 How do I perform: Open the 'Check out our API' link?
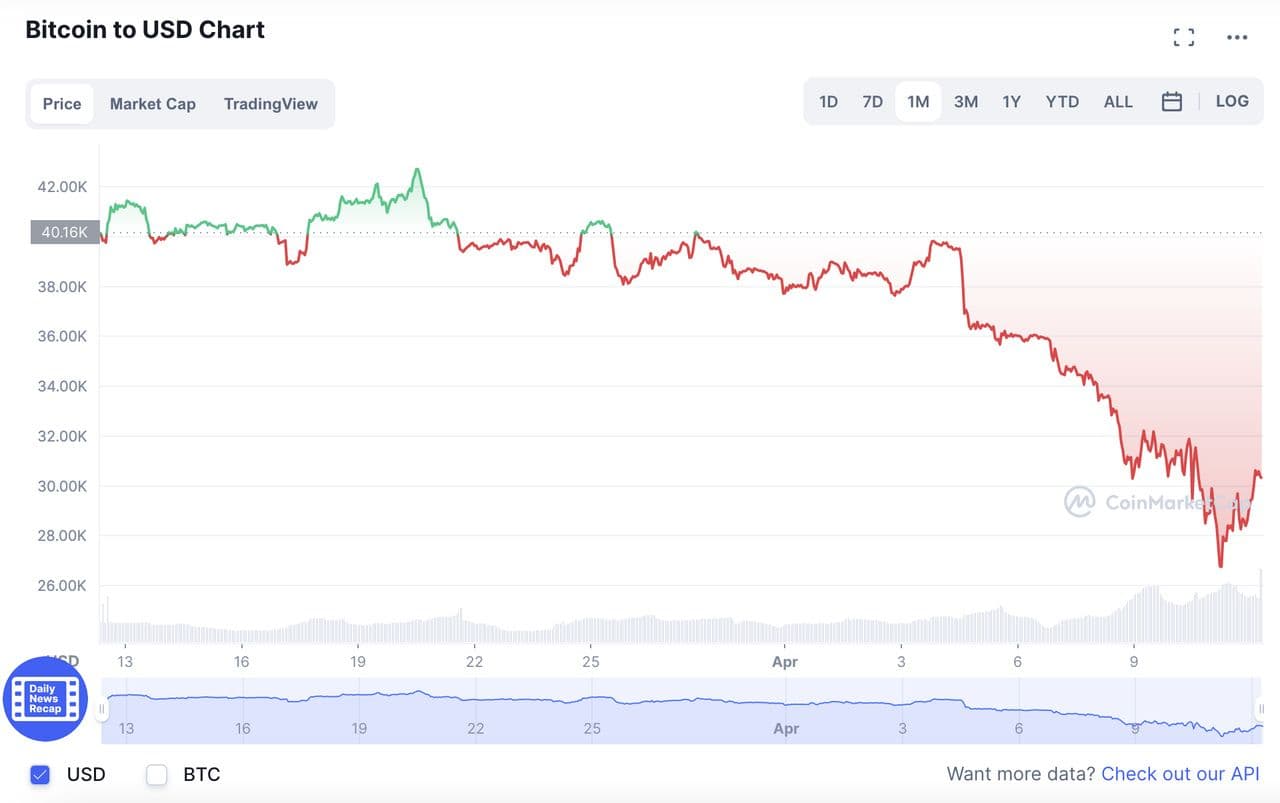[x=1180, y=774]
